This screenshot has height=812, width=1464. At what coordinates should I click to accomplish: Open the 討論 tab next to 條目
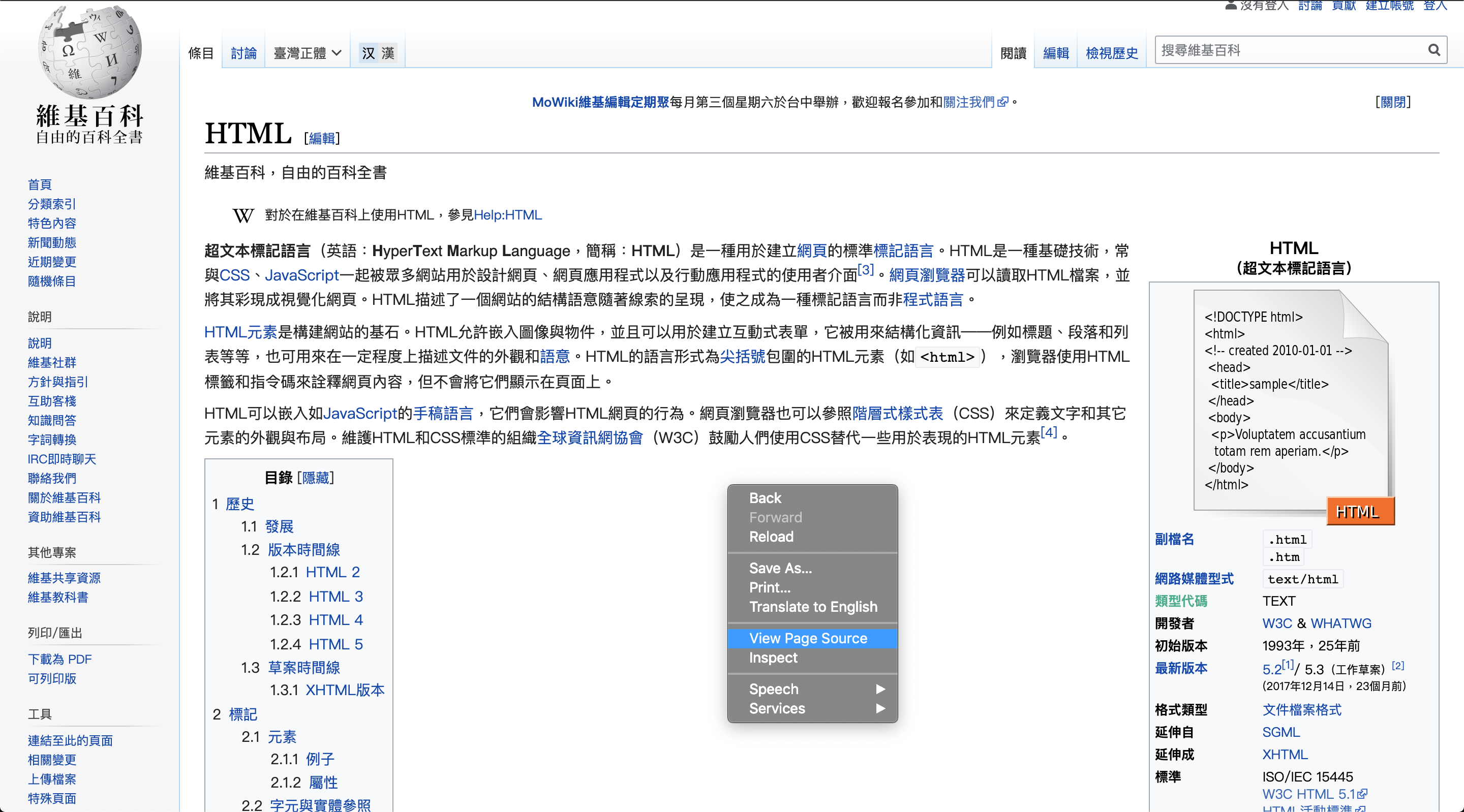[244, 53]
